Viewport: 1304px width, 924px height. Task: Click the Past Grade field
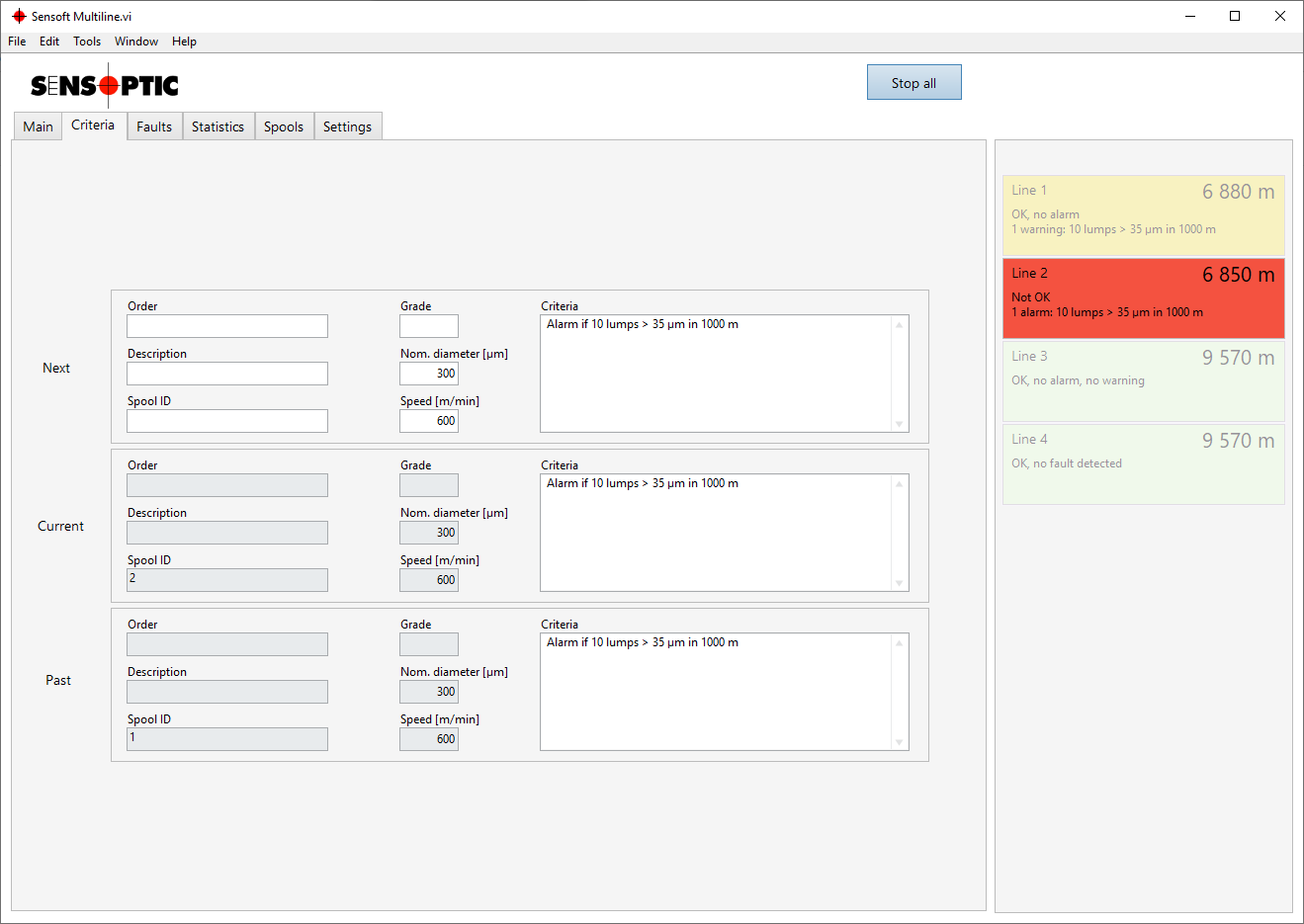[429, 644]
